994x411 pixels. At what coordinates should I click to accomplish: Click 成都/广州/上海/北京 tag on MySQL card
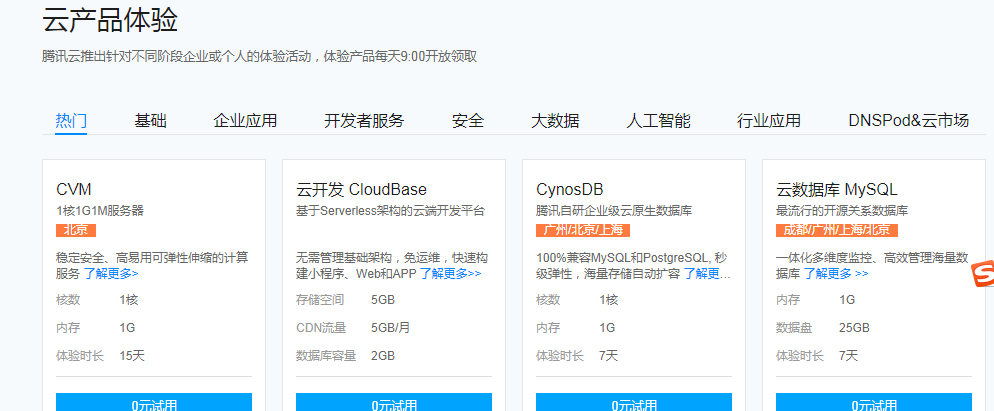point(837,230)
